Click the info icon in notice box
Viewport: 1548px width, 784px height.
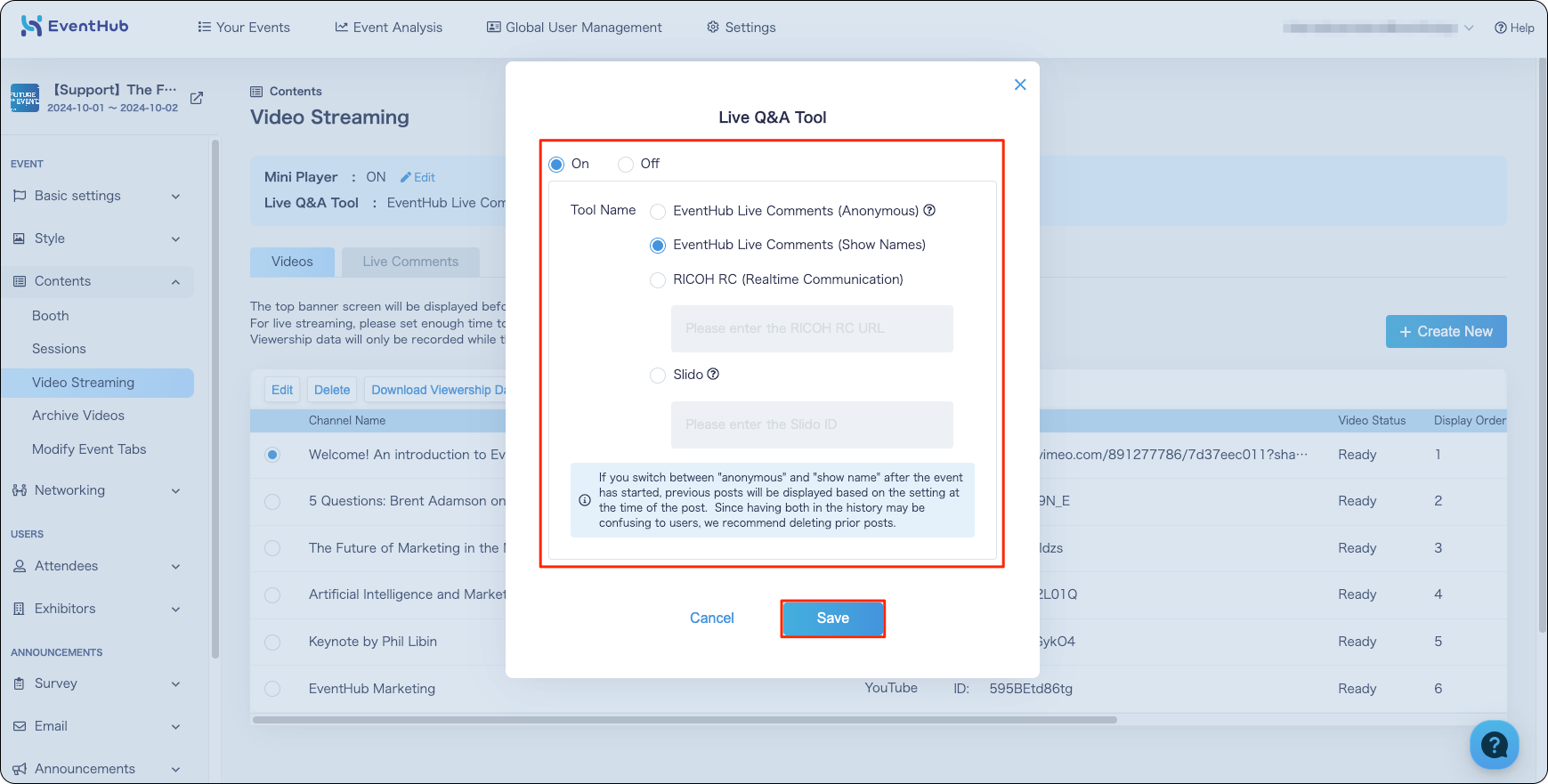pos(585,500)
